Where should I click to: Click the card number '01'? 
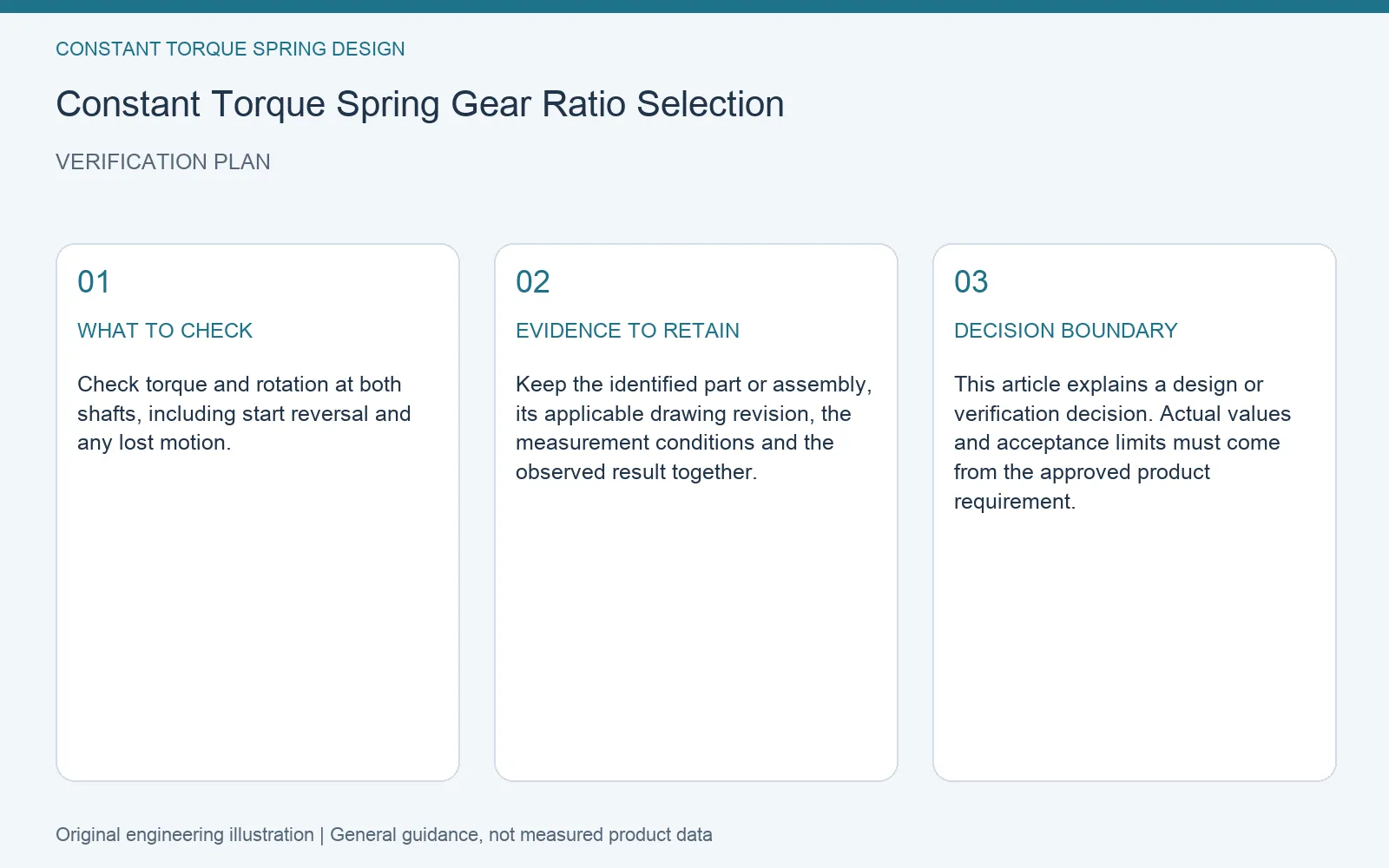94,282
